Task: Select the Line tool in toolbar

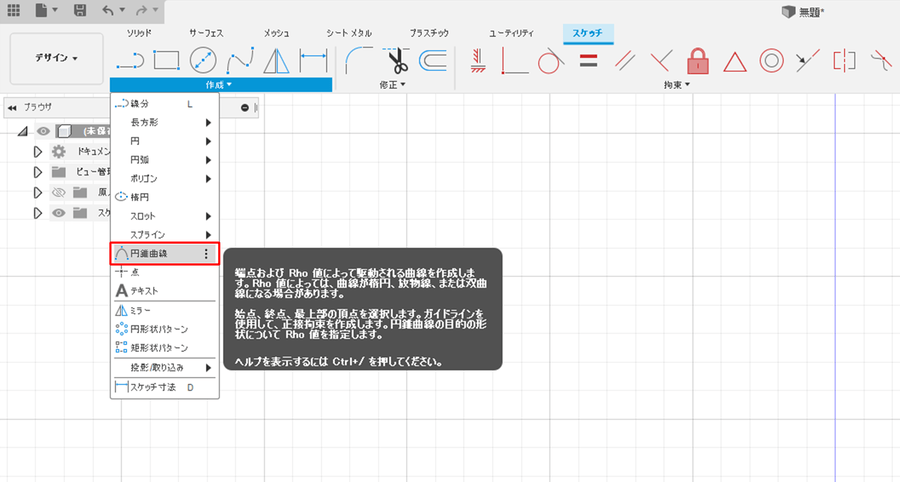Action: 130,61
